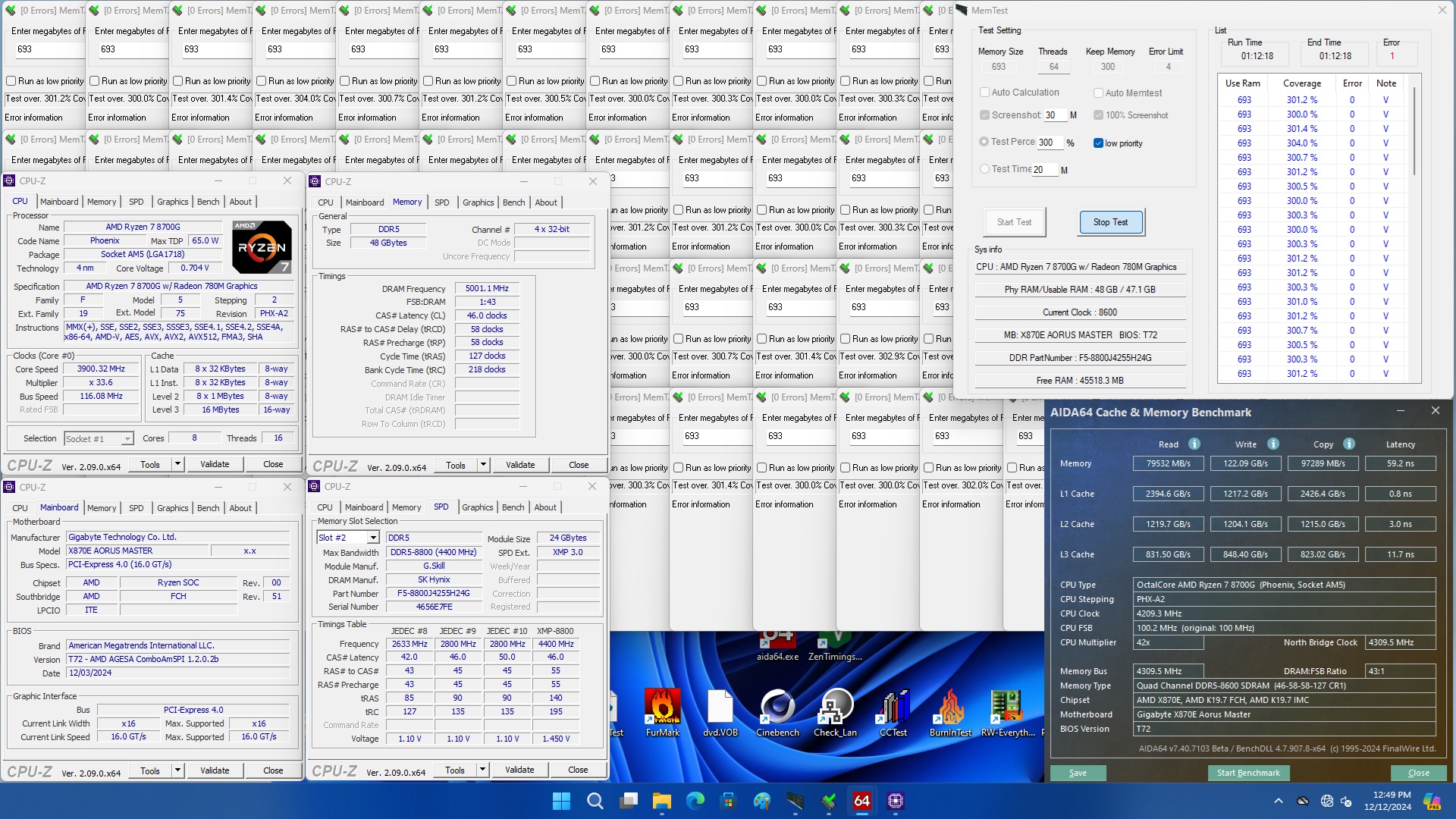Click the network icon in system tray
Image resolution: width=1456 pixels, height=819 pixels.
click(x=1326, y=801)
